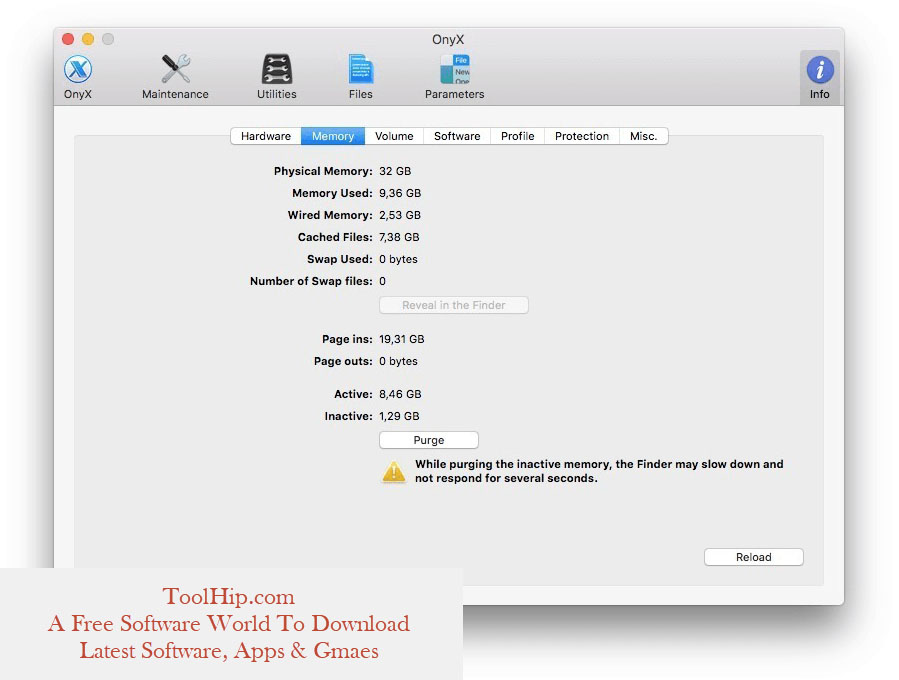Open the Software tab
899x680 pixels.
(x=457, y=136)
